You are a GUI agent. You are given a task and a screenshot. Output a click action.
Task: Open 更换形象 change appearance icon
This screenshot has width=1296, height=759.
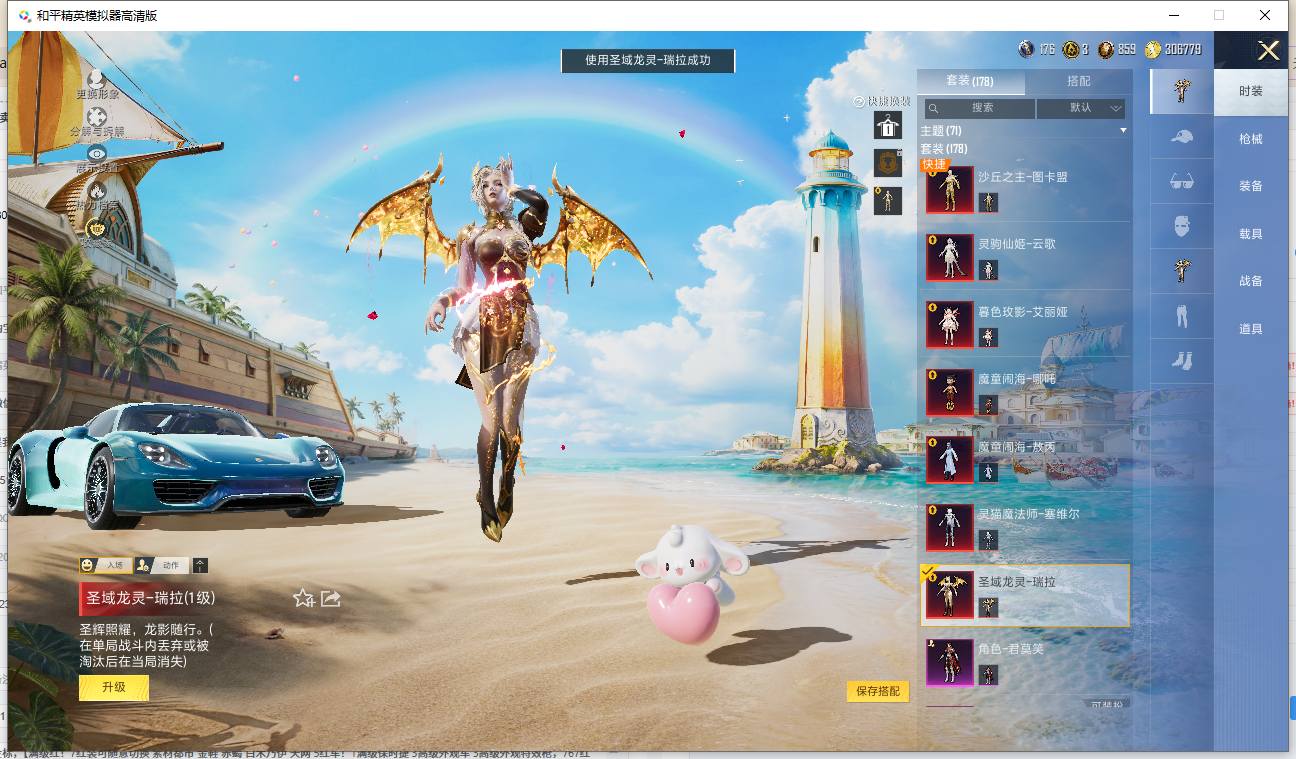pos(97,78)
